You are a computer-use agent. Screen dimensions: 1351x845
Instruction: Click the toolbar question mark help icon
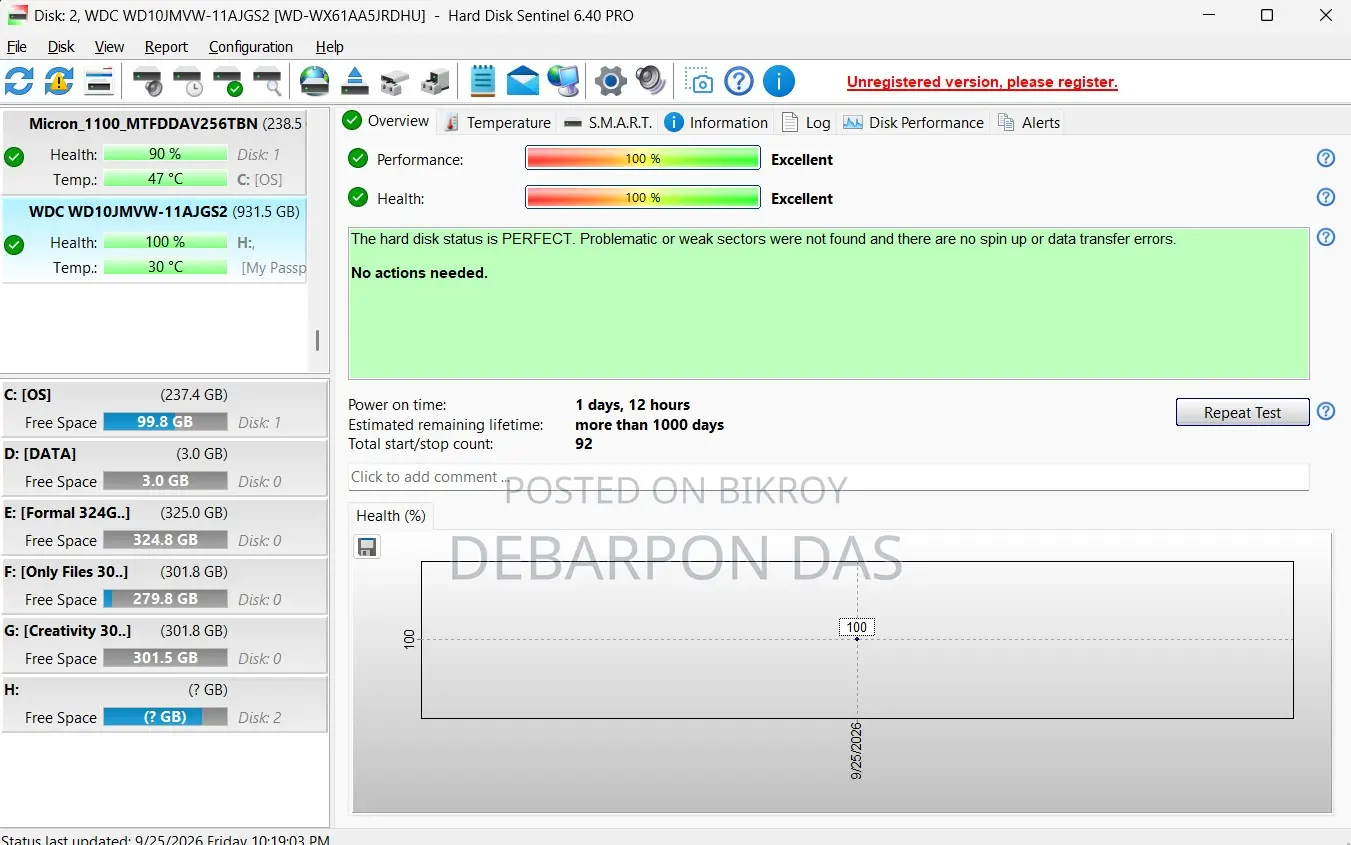click(x=739, y=81)
